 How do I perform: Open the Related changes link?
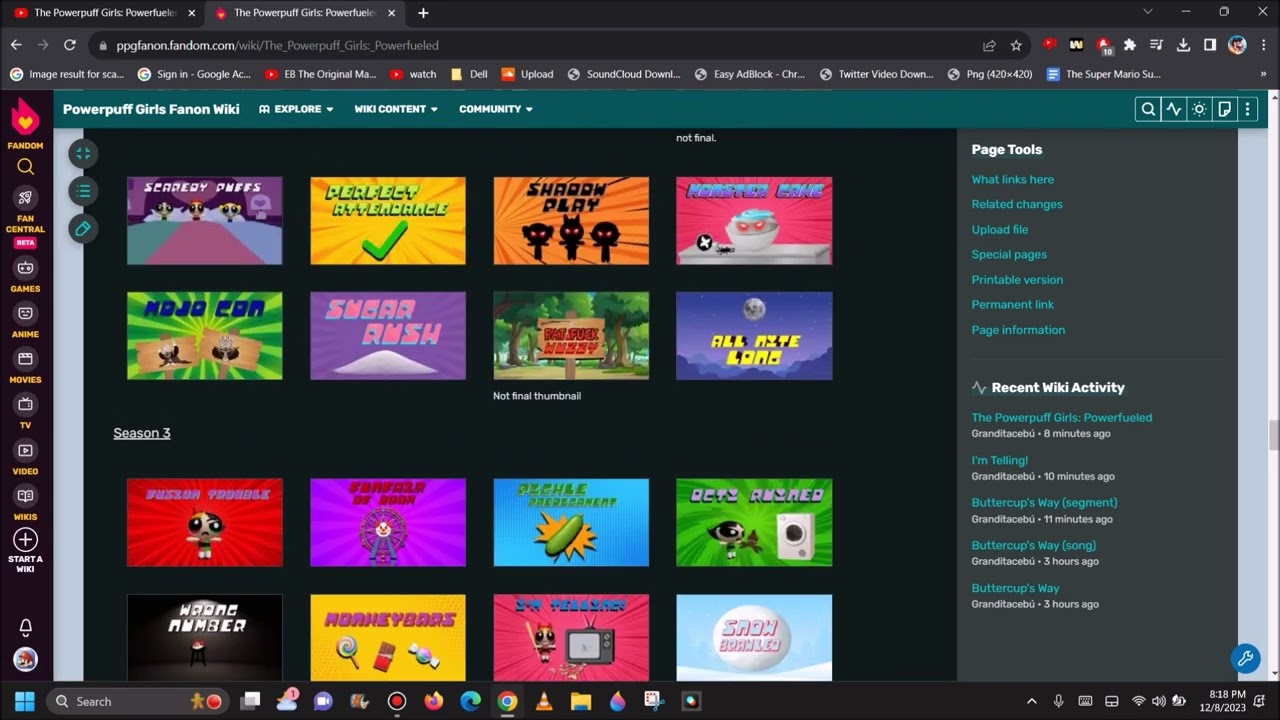(x=1017, y=204)
